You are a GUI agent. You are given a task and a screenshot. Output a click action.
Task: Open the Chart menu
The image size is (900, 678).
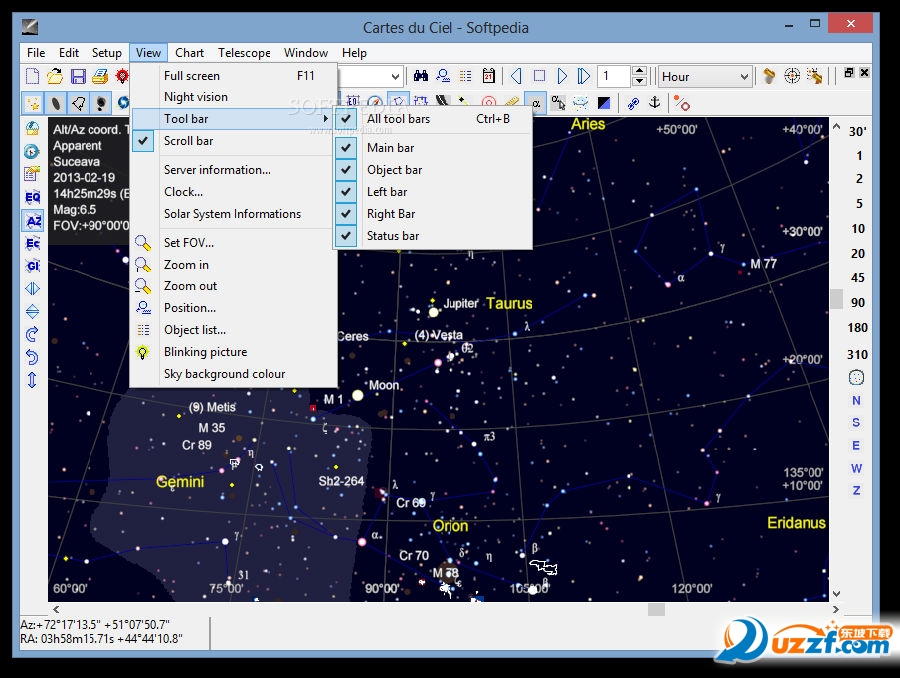pos(189,53)
